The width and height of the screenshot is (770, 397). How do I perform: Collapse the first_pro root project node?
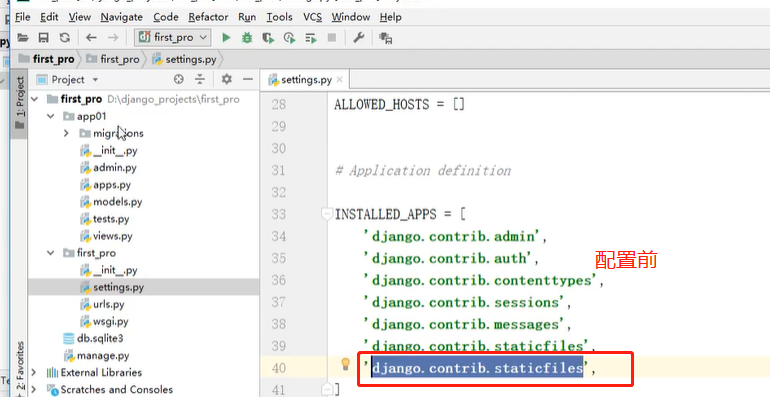coord(34,99)
